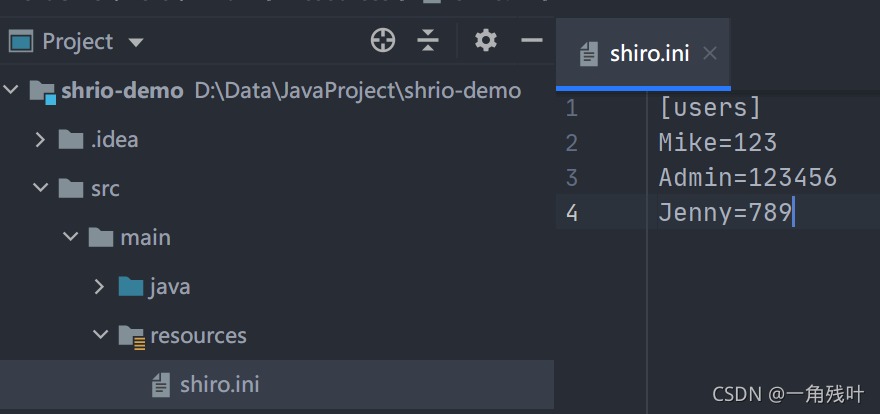
Task: Expand the java folder chevron
Action: click(99, 287)
